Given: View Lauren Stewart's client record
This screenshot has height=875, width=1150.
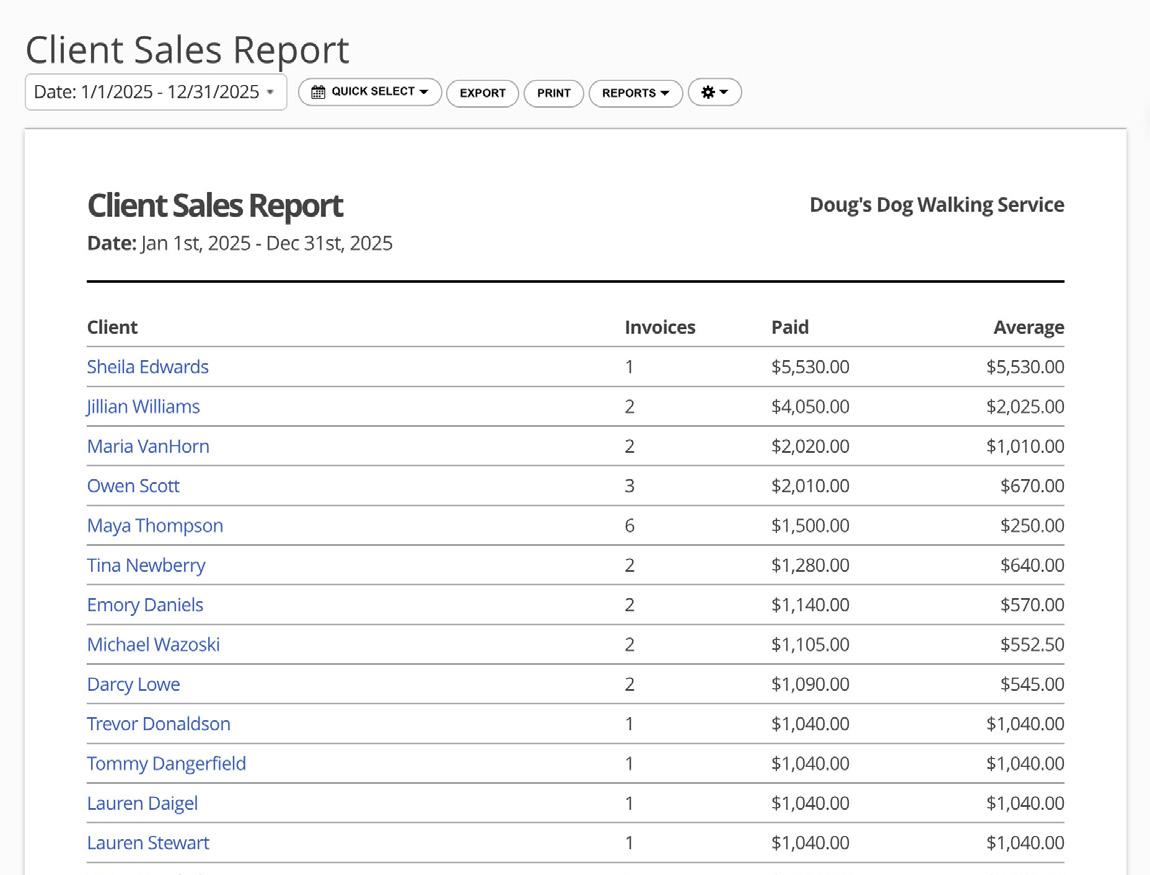Looking at the screenshot, I should click(x=148, y=843).
